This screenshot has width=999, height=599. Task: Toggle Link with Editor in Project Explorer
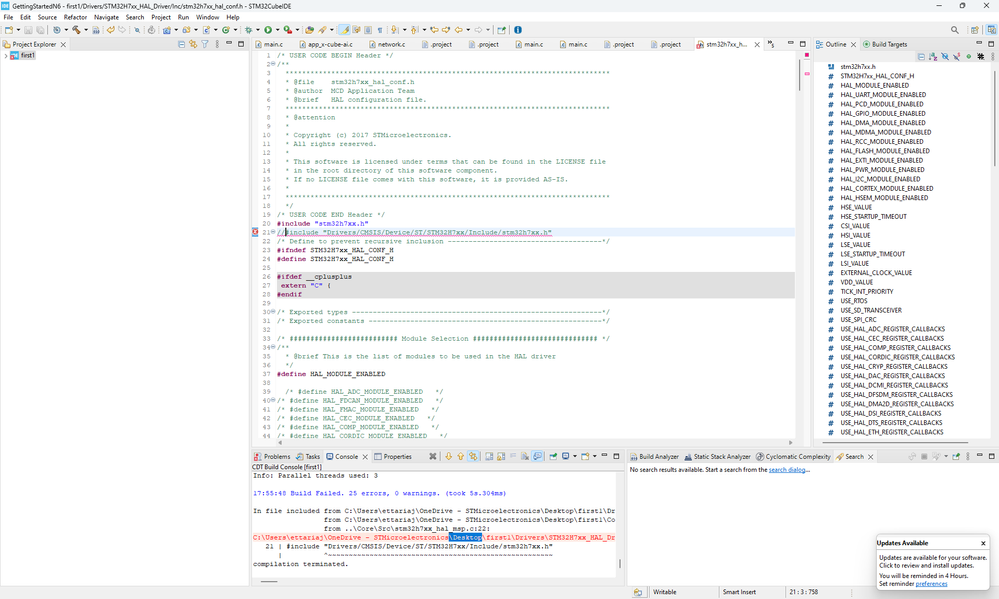point(194,44)
